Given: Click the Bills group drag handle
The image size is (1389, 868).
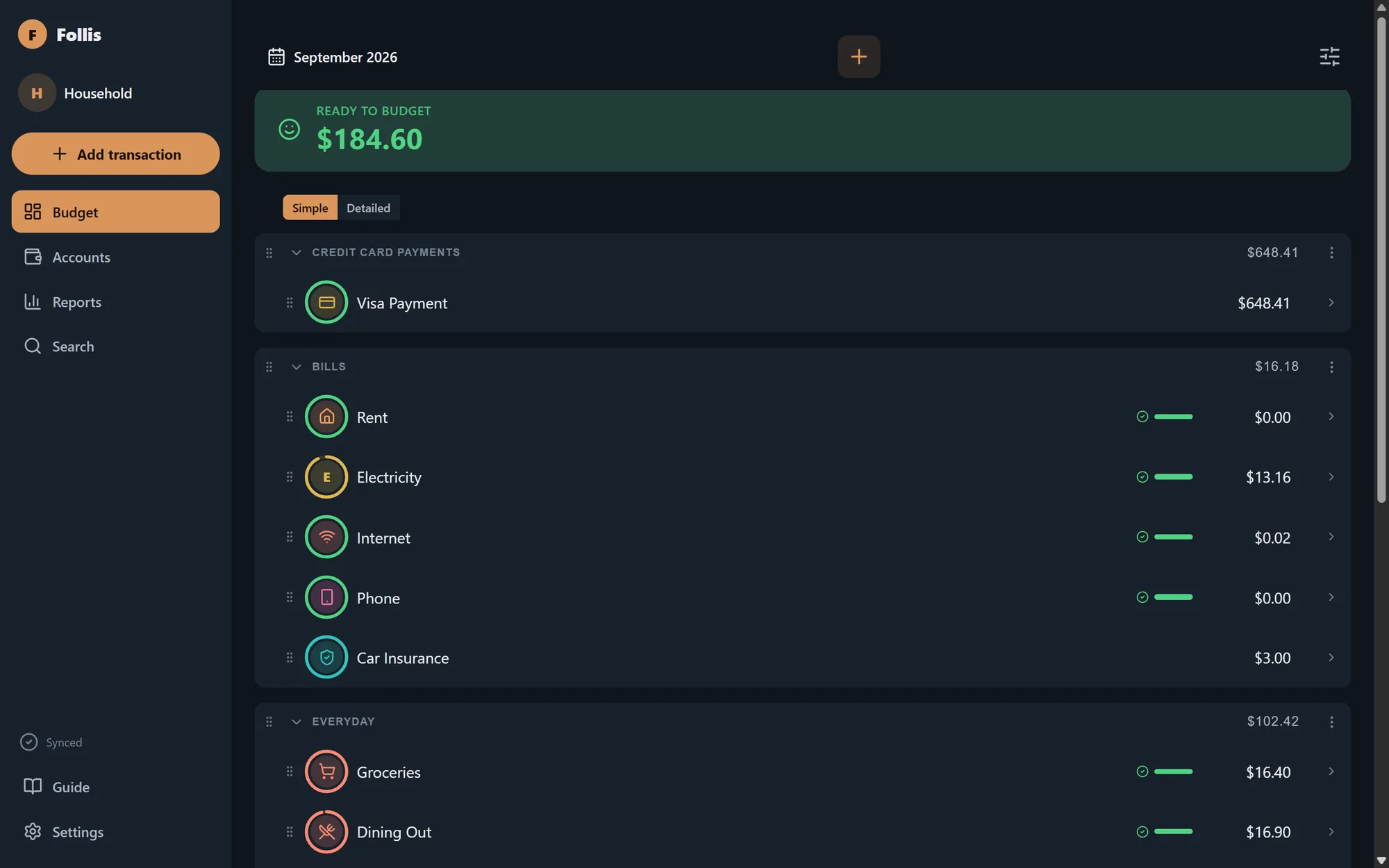Looking at the screenshot, I should point(269,367).
